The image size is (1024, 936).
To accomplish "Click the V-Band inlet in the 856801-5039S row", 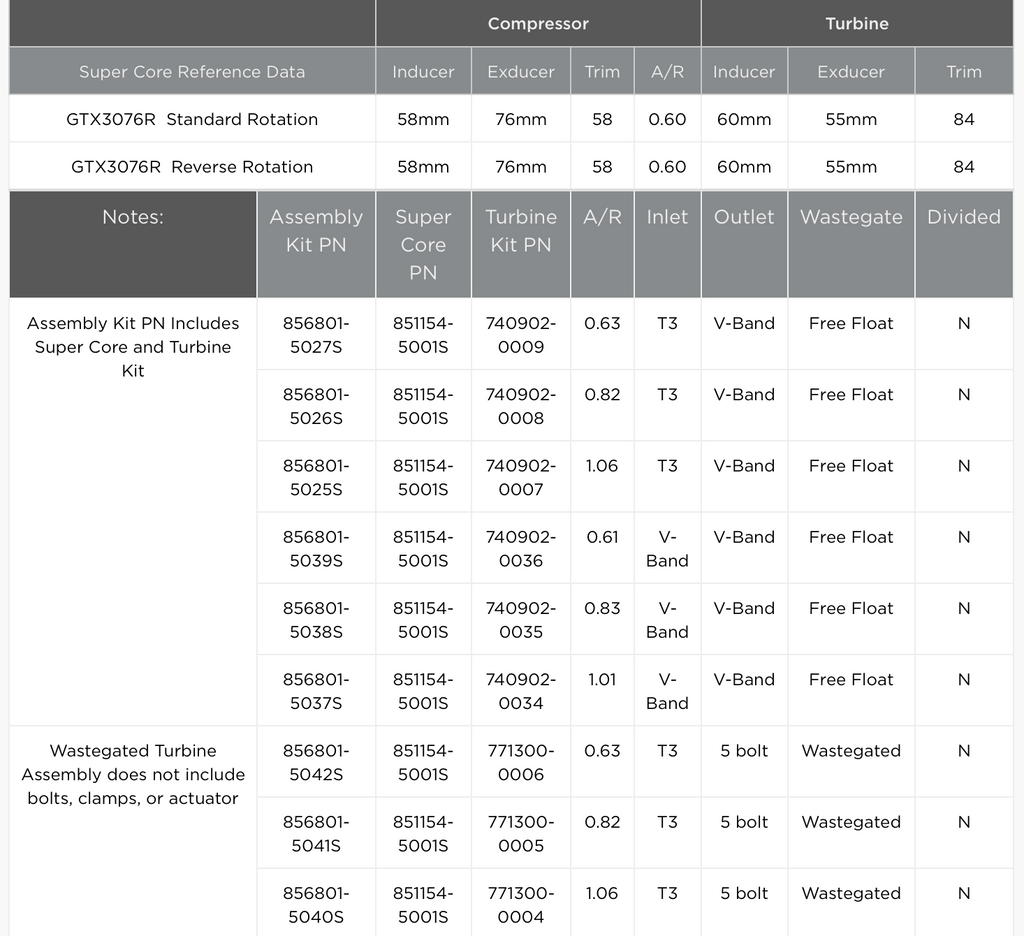I will coord(667,549).
